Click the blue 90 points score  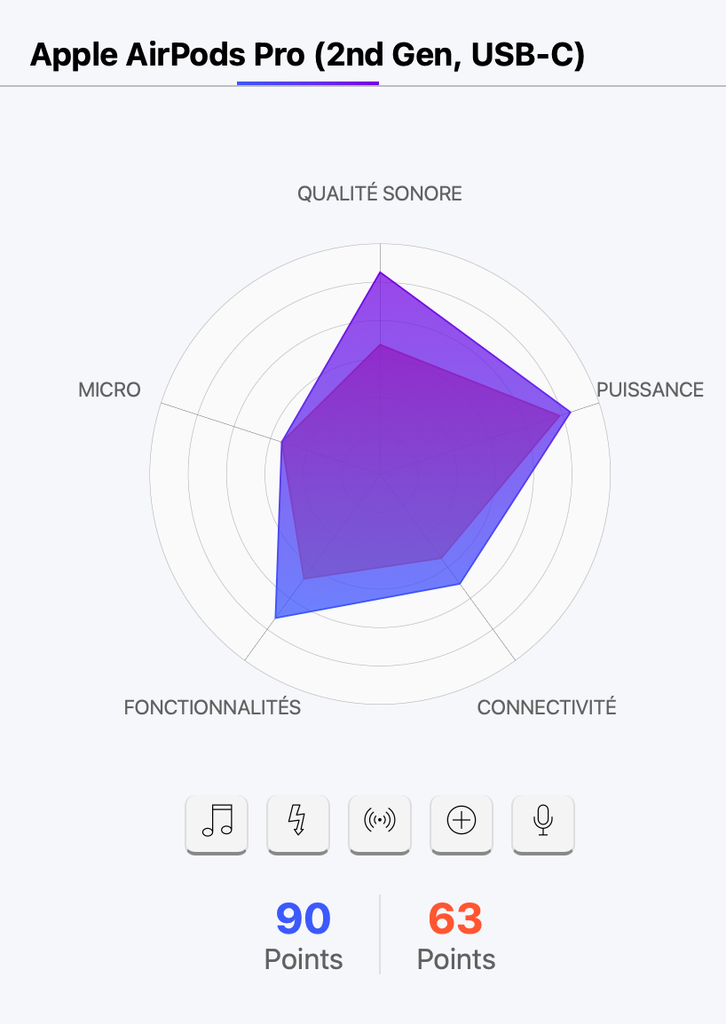point(304,919)
